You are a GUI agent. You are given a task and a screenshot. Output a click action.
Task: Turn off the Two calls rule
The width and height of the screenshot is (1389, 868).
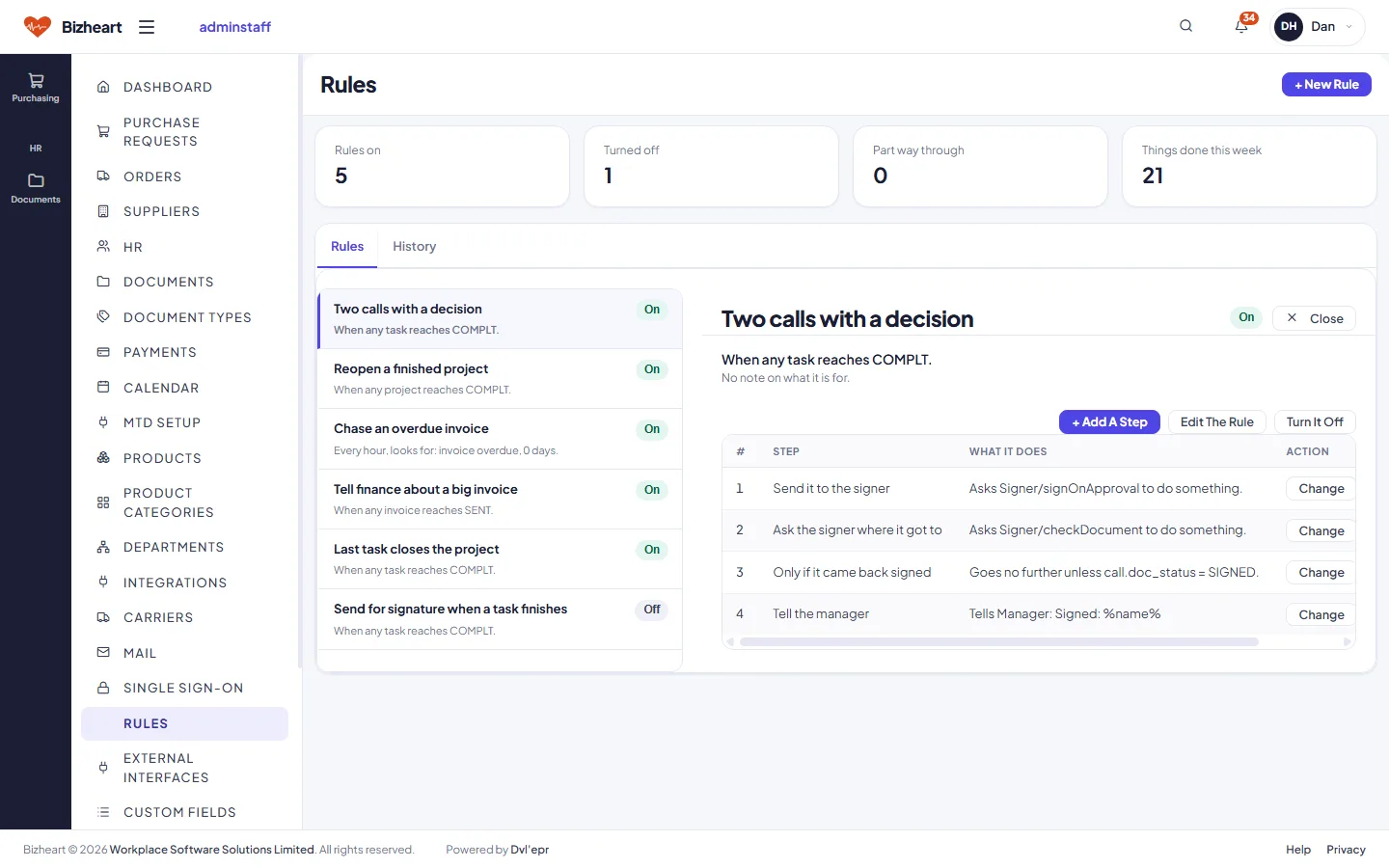point(1315,421)
